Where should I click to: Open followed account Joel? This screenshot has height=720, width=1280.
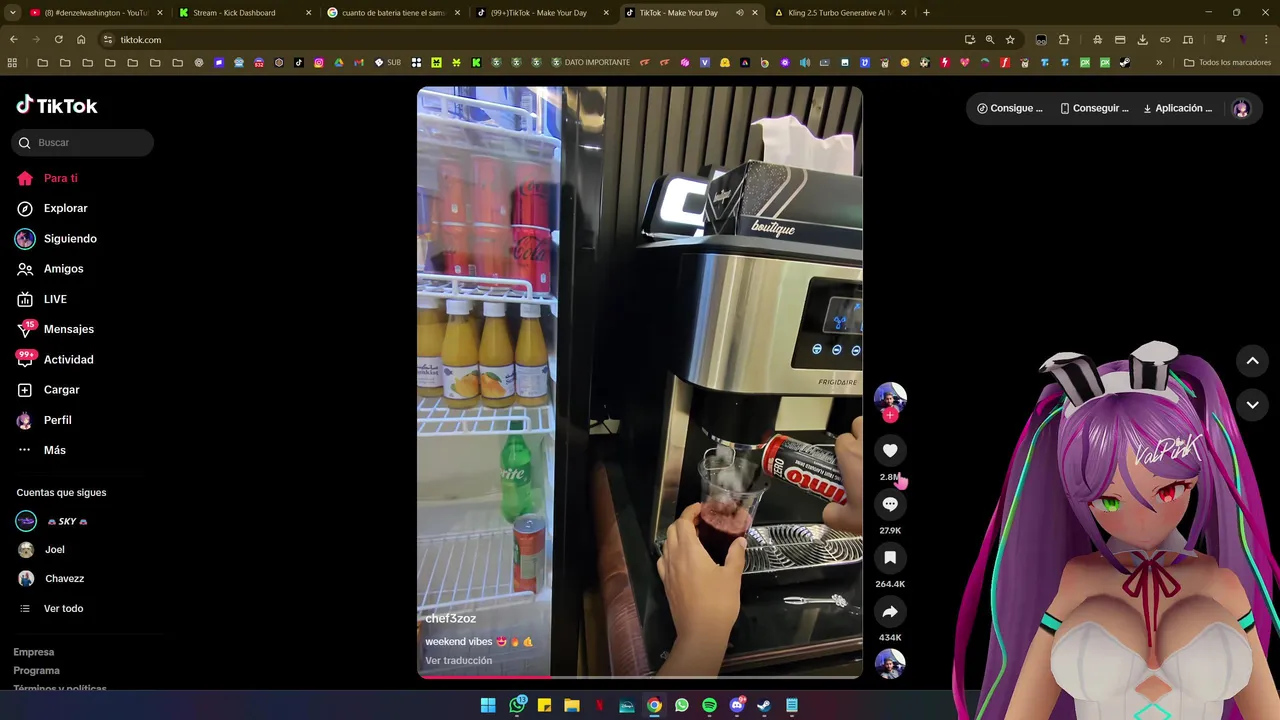[x=54, y=550]
